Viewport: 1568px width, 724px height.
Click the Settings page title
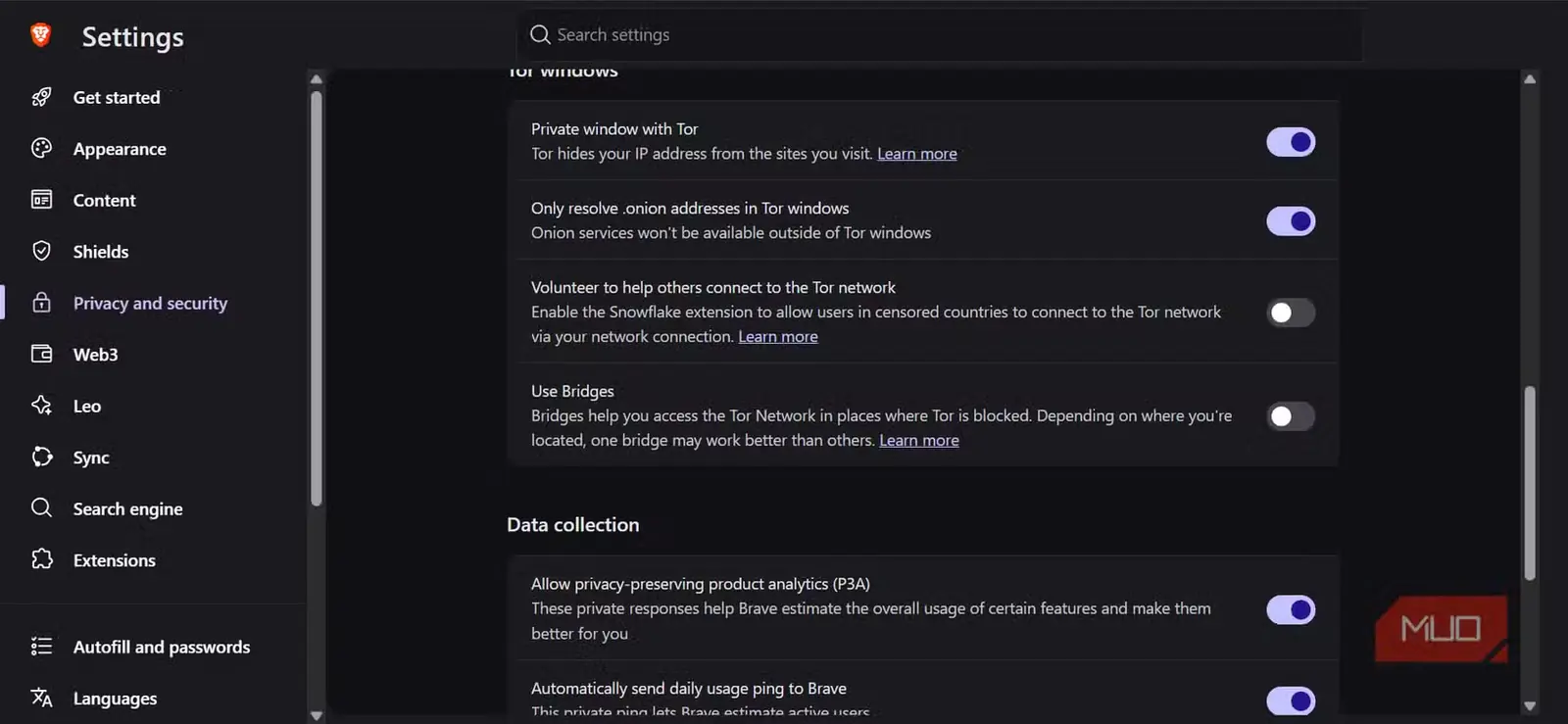132,37
